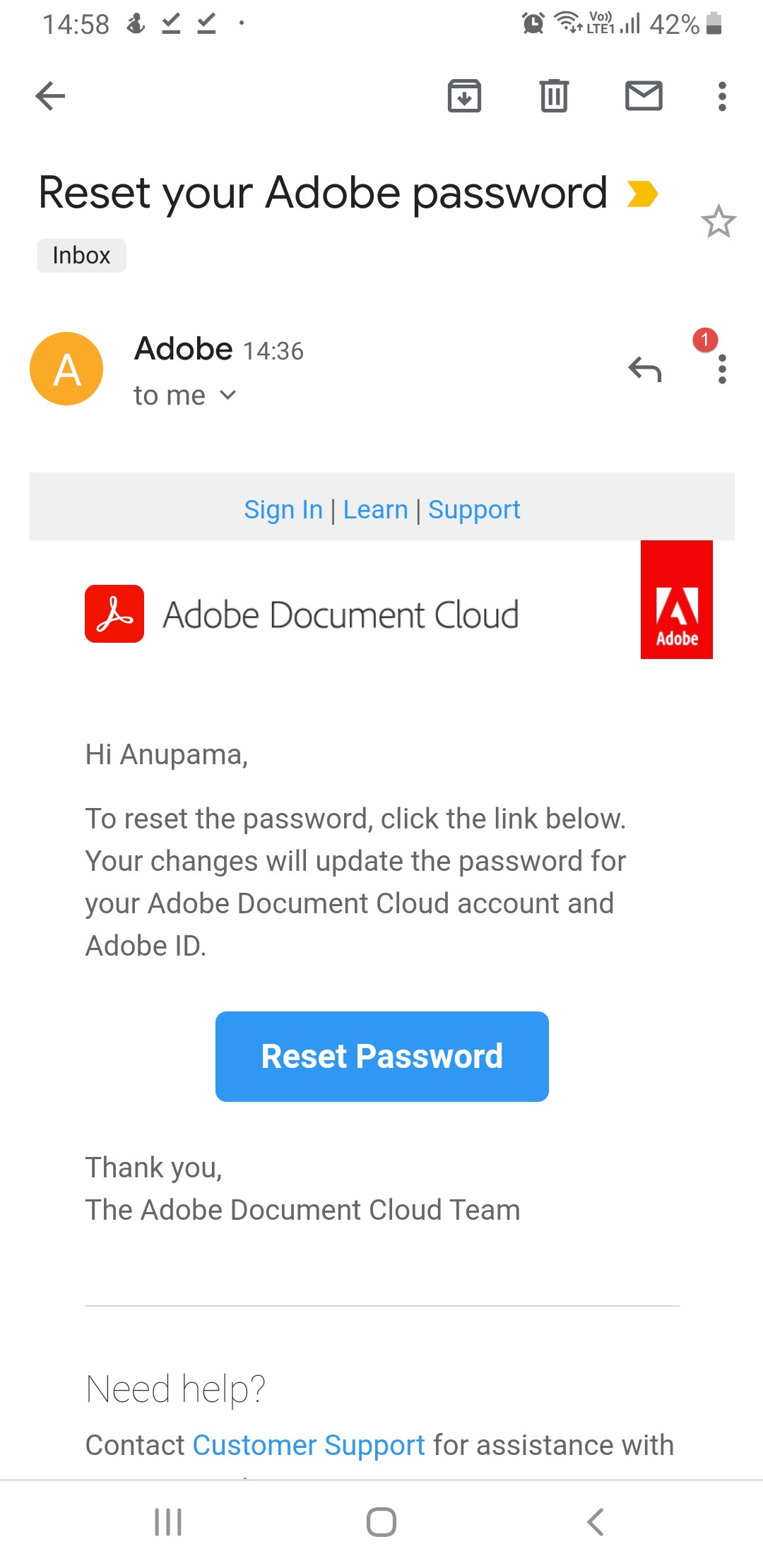Reply to the Adobe message
The height and width of the screenshot is (1568, 763).
click(644, 369)
